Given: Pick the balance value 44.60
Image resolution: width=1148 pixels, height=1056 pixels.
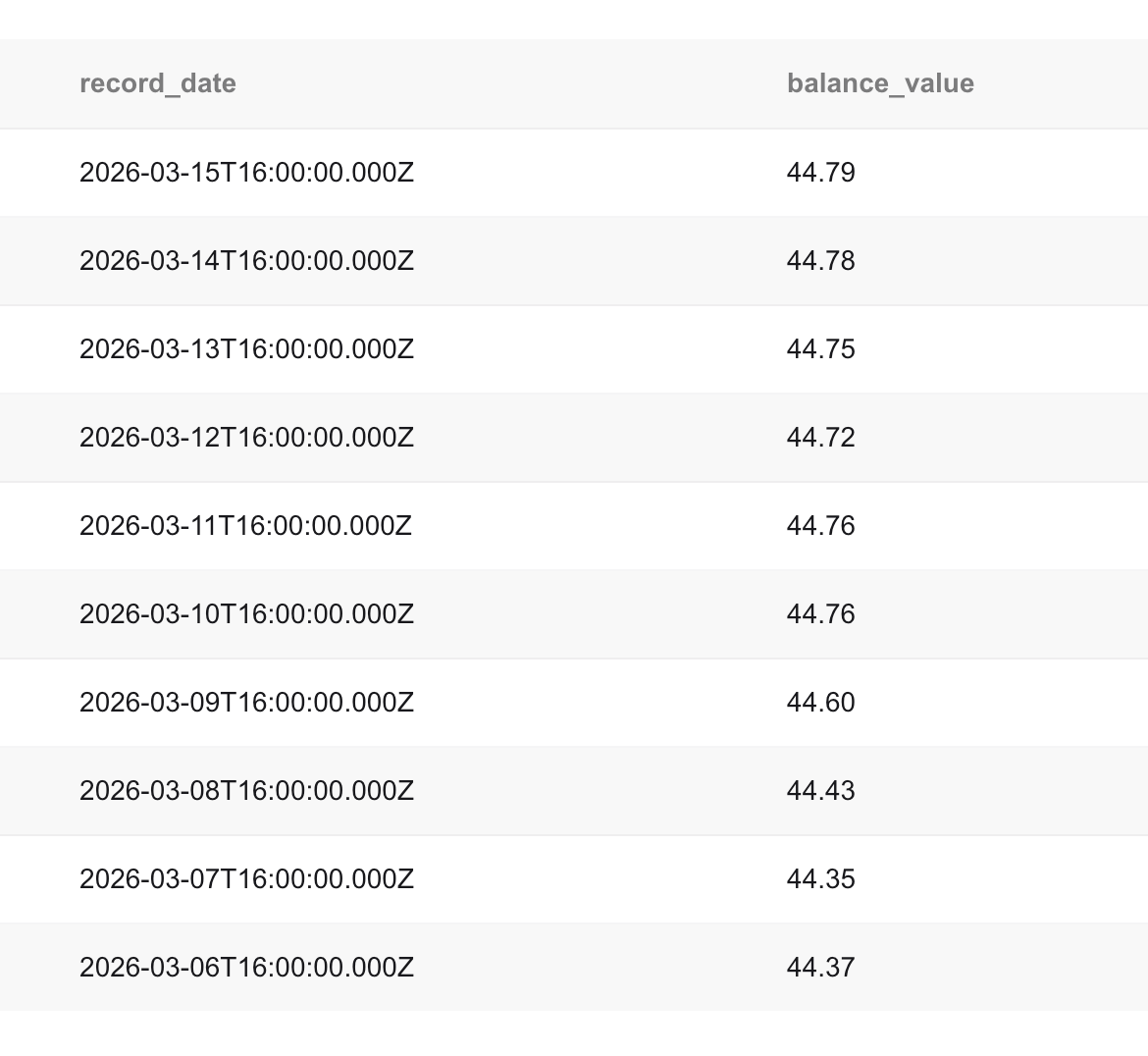Looking at the screenshot, I should point(820,703).
